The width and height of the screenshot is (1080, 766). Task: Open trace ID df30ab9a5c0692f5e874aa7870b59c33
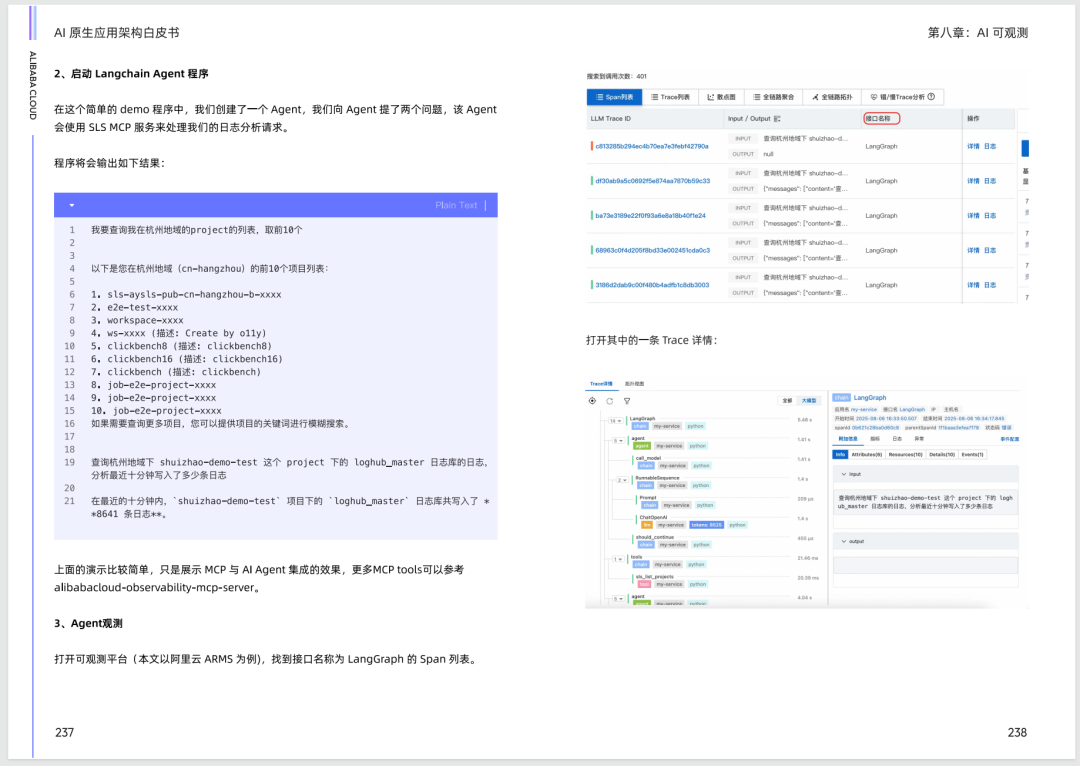[652, 180]
